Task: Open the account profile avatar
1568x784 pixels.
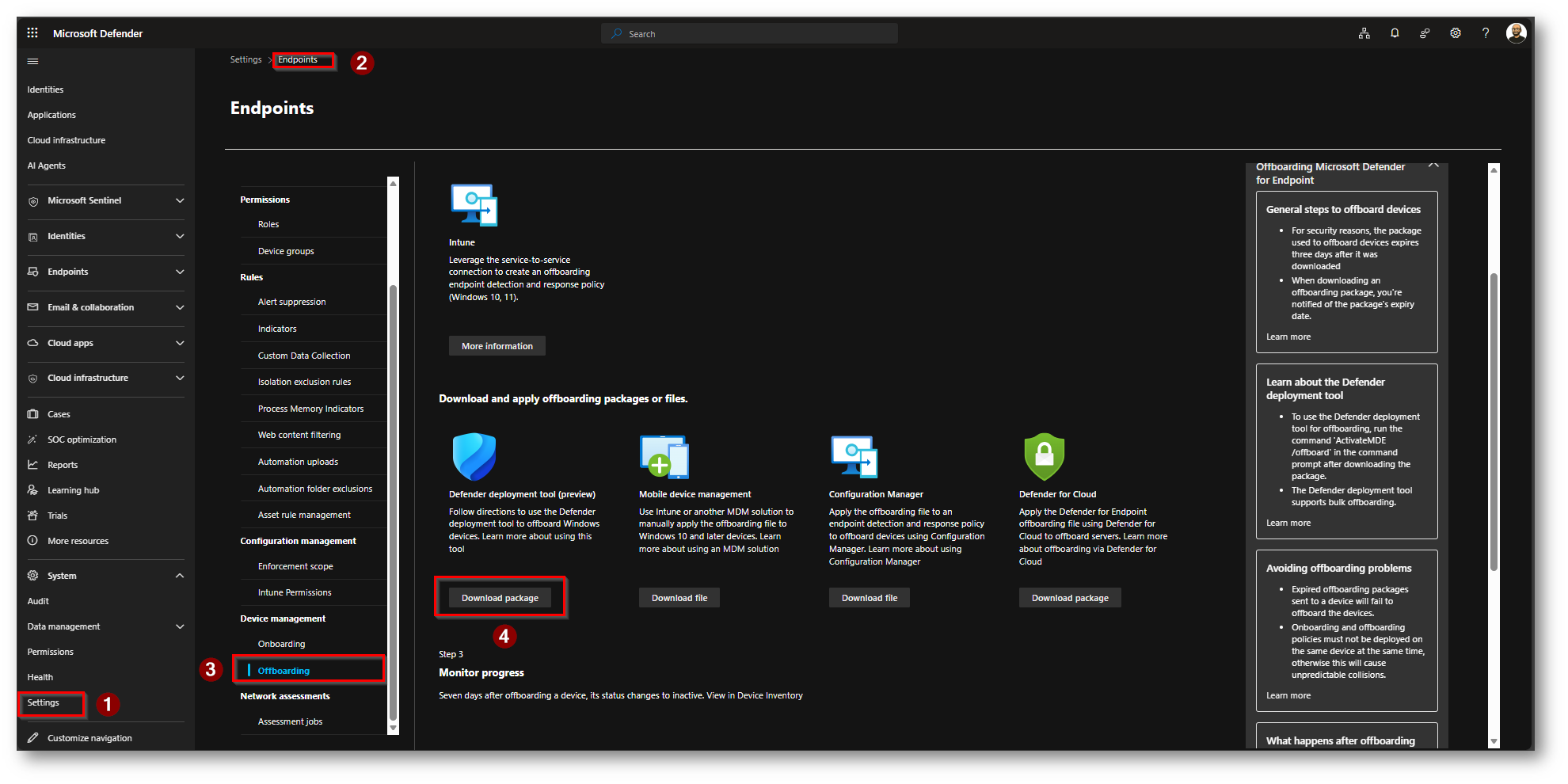Action: coord(1517,33)
